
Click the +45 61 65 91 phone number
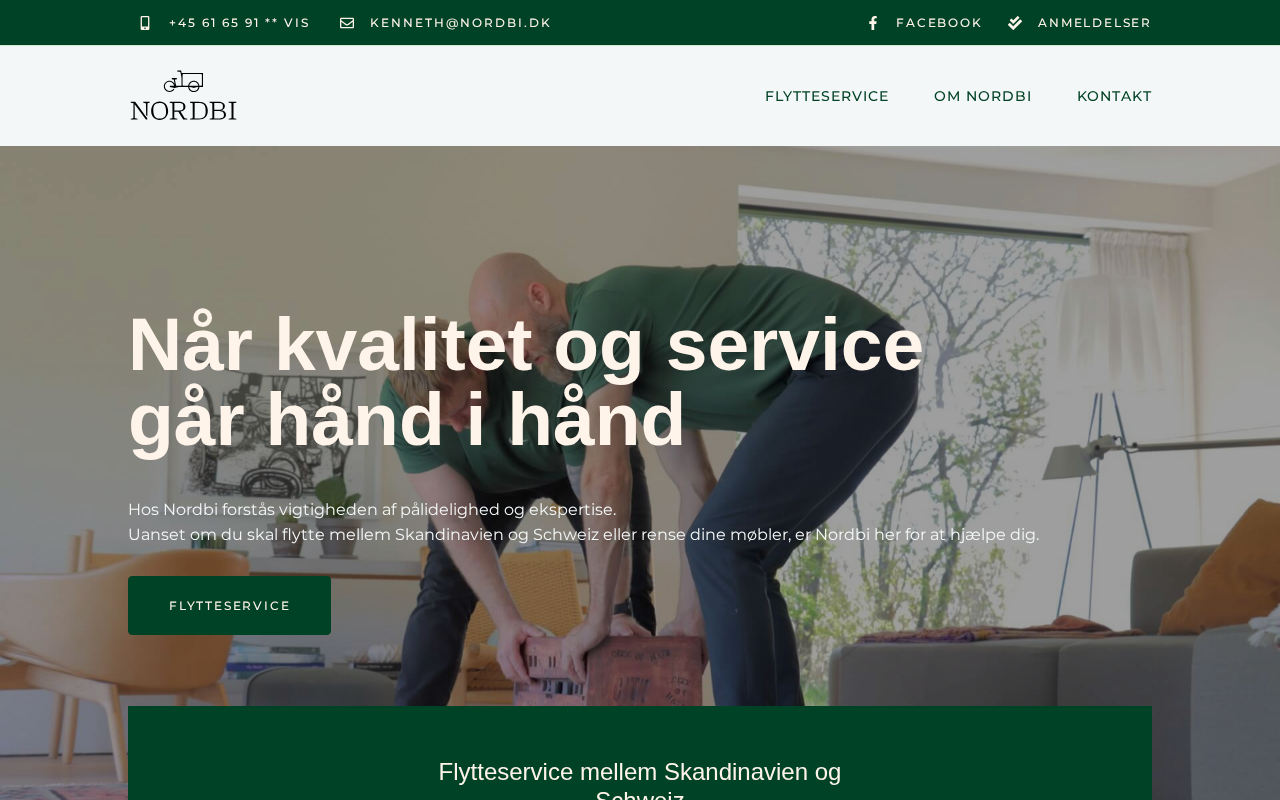click(214, 23)
